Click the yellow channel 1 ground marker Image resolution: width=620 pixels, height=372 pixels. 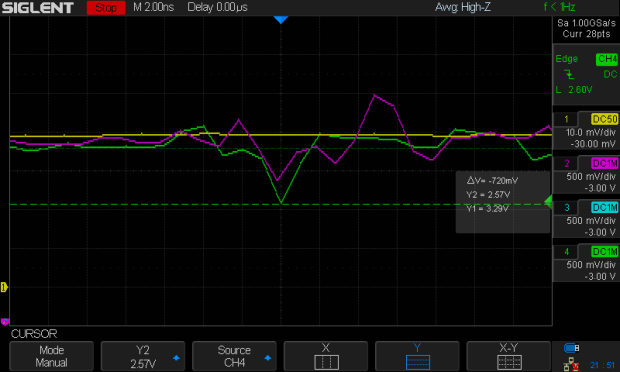(x=4, y=287)
